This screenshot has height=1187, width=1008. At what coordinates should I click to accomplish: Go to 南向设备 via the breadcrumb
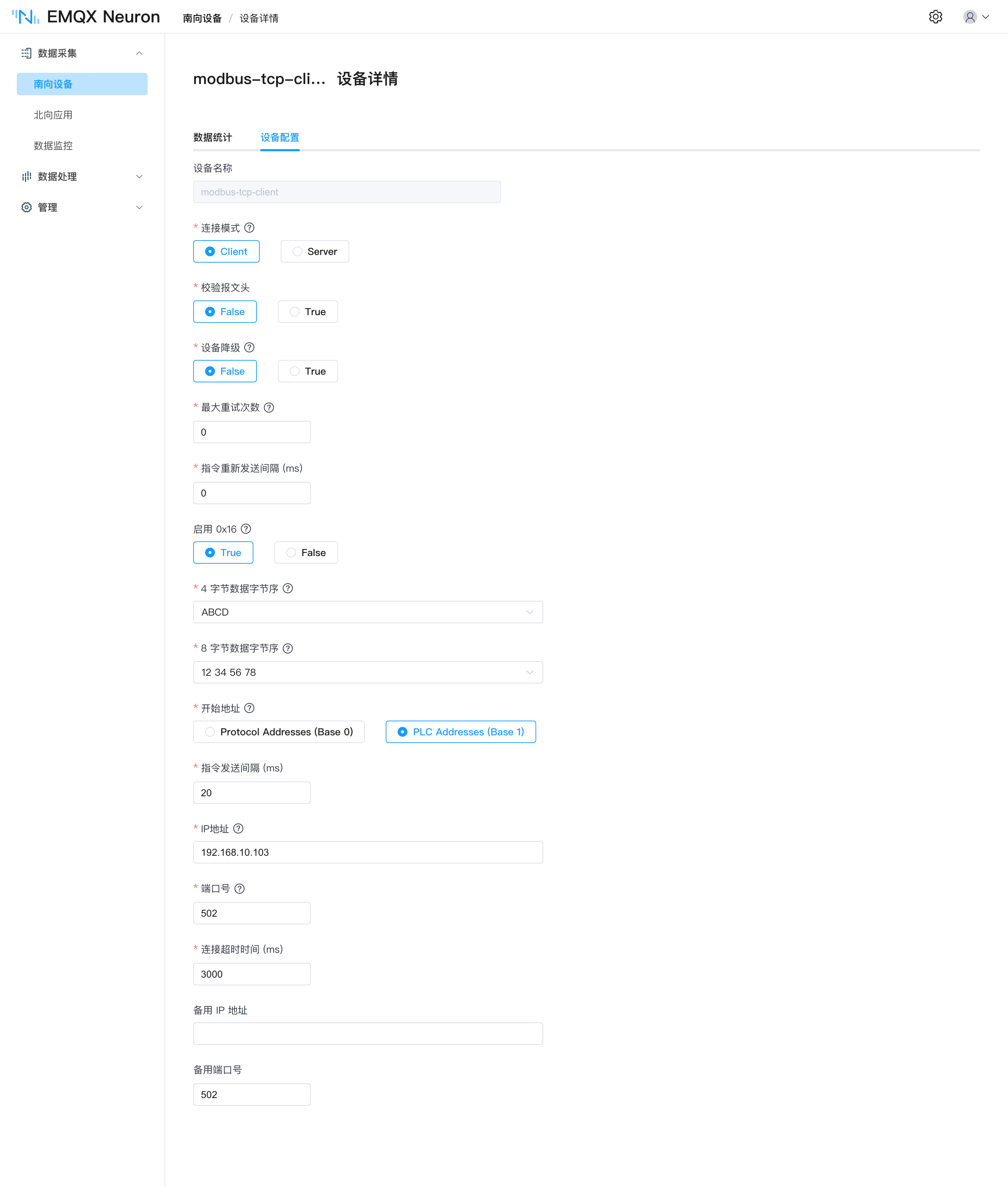pos(202,18)
